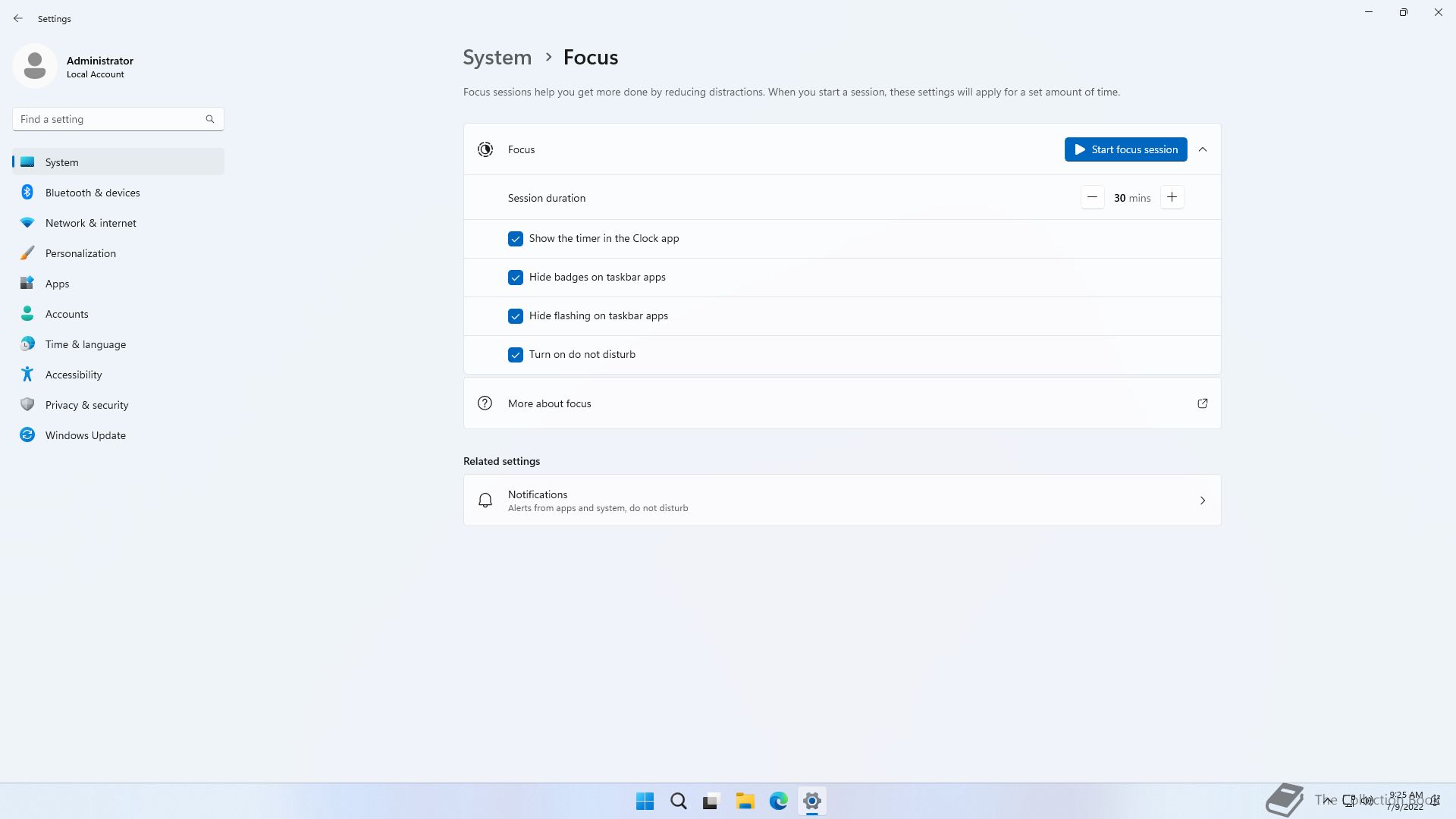Start focus session button

(x=1125, y=149)
